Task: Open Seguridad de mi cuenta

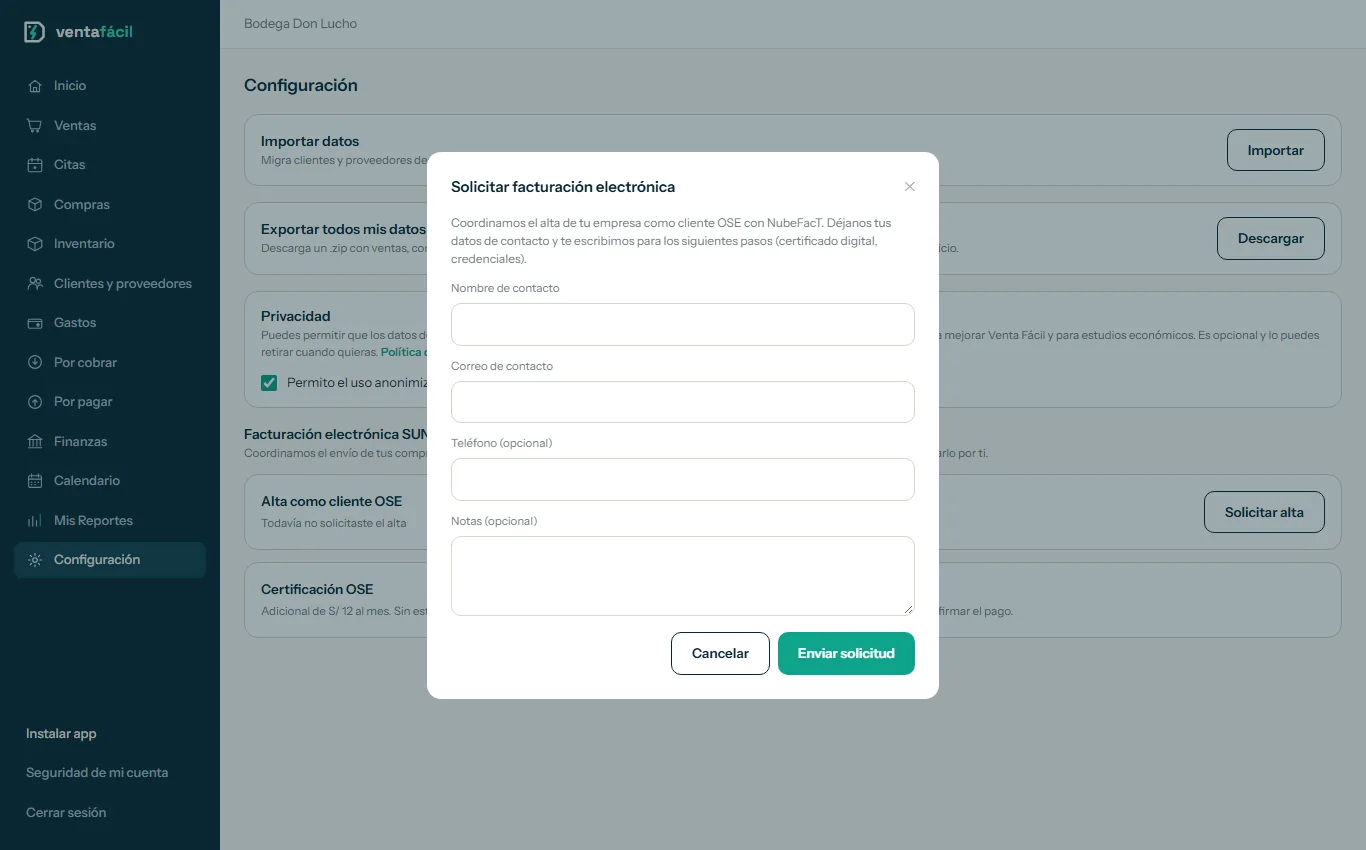Action: point(97,773)
